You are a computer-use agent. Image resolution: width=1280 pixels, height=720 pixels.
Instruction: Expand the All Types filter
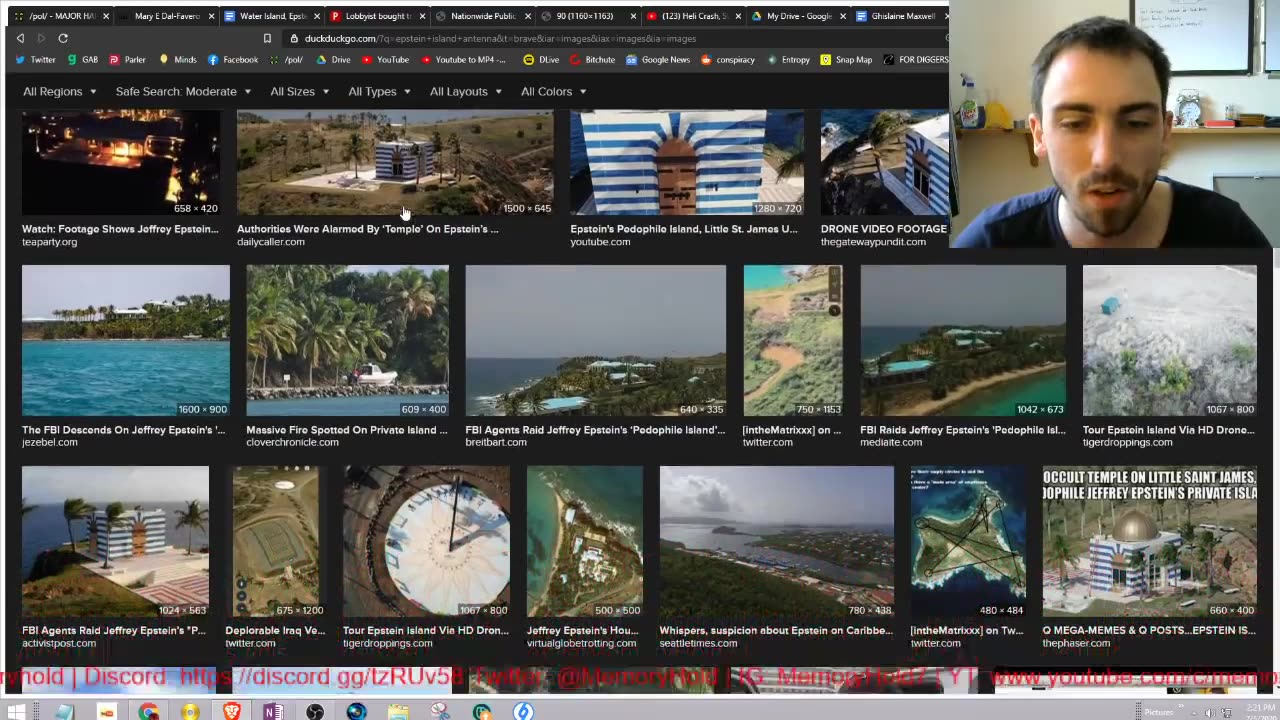tap(379, 92)
